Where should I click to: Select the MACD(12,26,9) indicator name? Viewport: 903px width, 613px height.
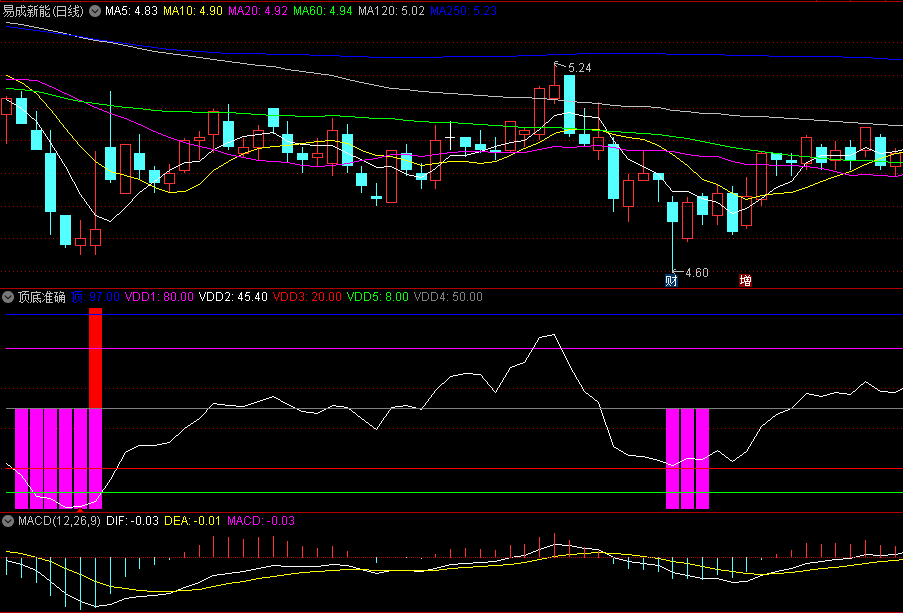pyautogui.click(x=59, y=521)
